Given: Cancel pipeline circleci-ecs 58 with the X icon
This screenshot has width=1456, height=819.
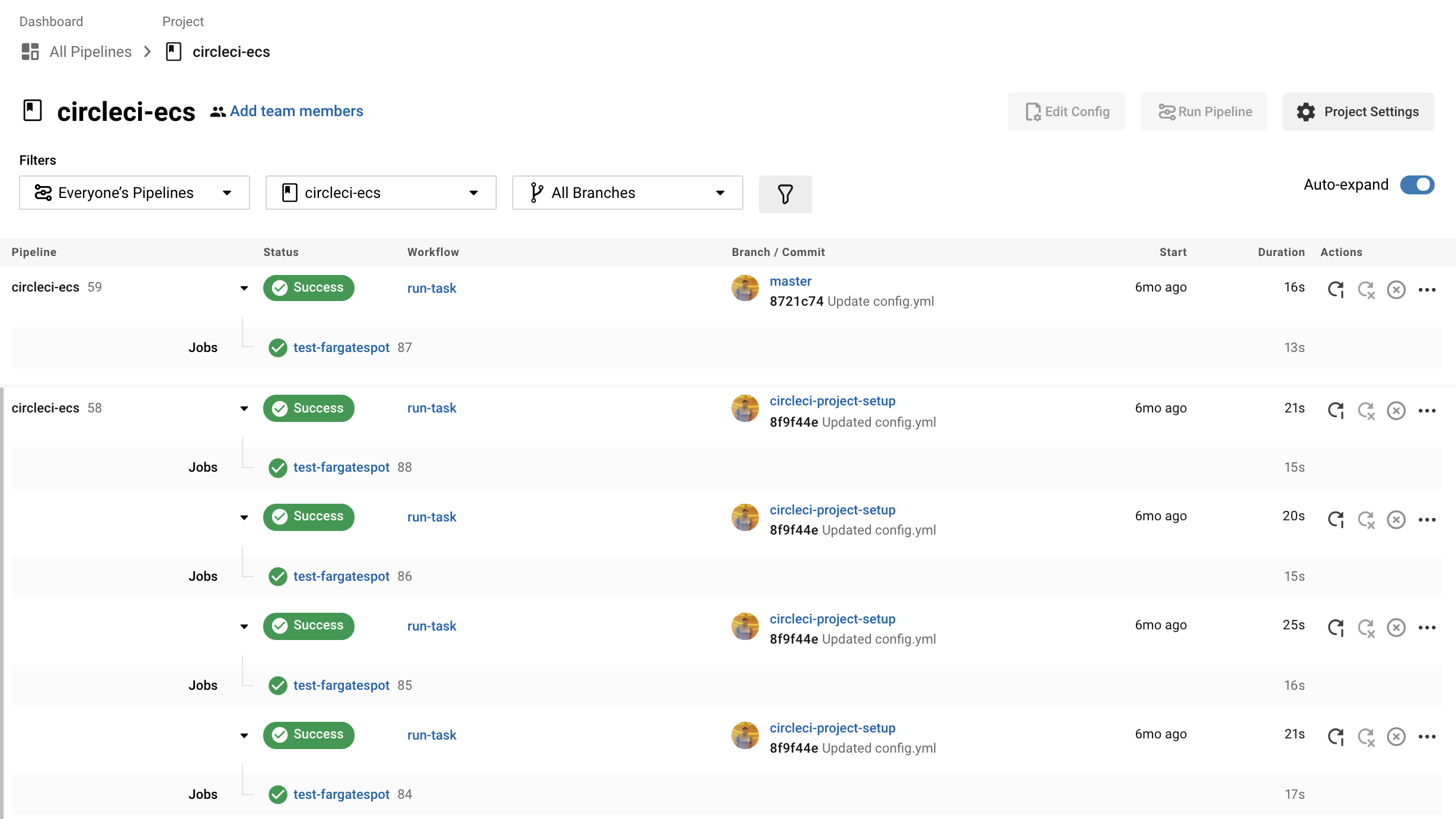Looking at the screenshot, I should (1396, 409).
